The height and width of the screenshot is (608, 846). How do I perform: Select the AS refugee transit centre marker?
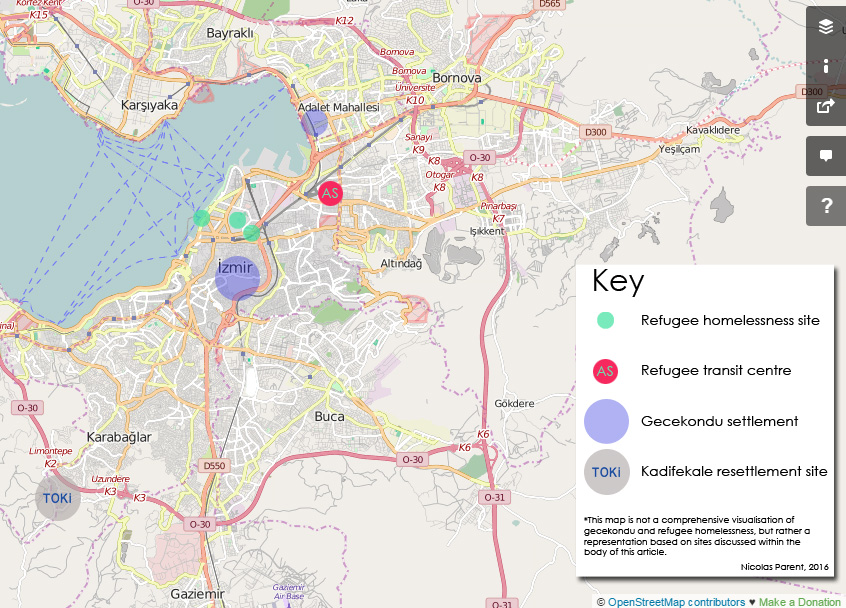[330, 194]
